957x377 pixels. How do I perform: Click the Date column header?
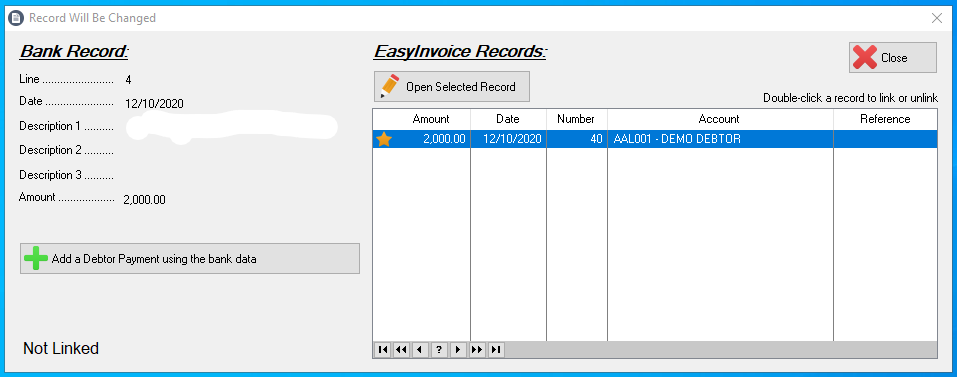click(508, 119)
